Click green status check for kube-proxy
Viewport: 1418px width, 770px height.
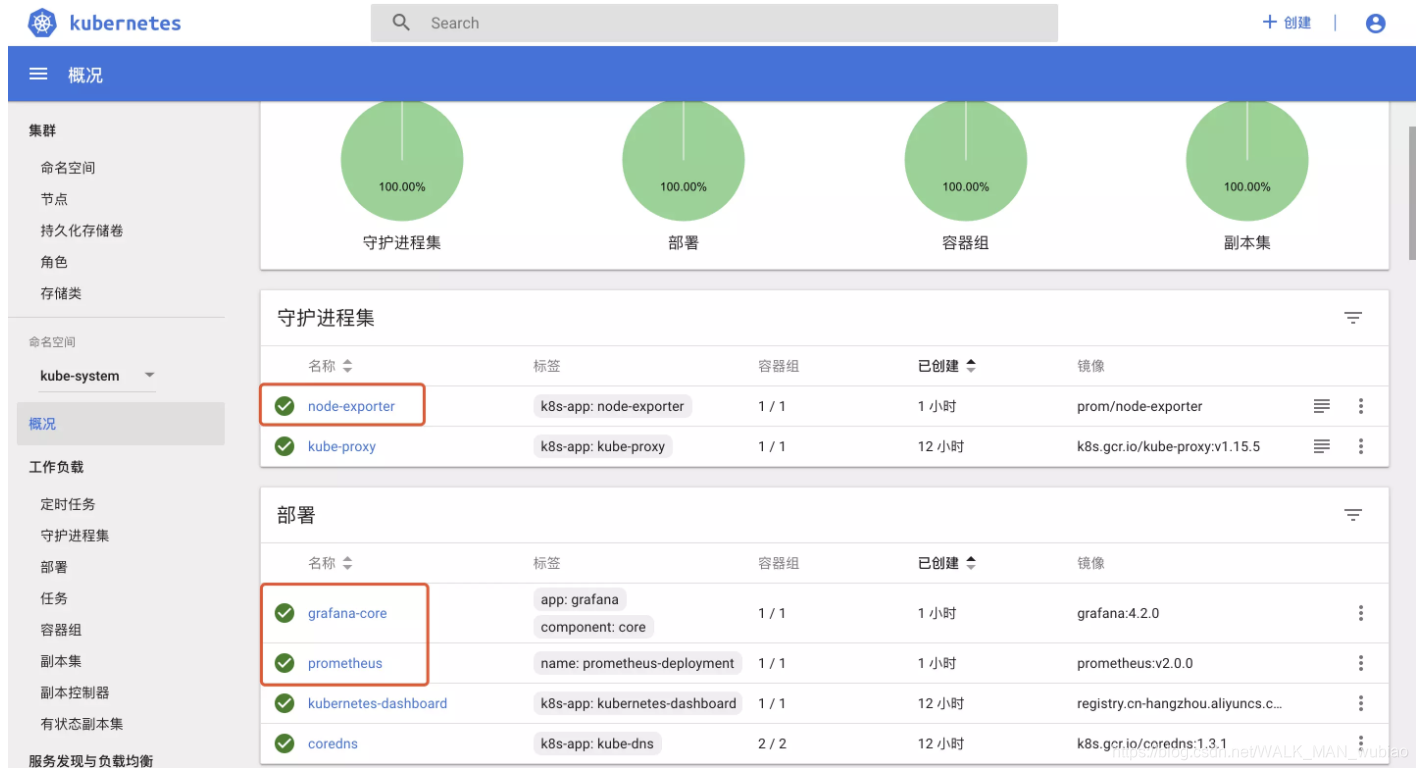point(285,446)
